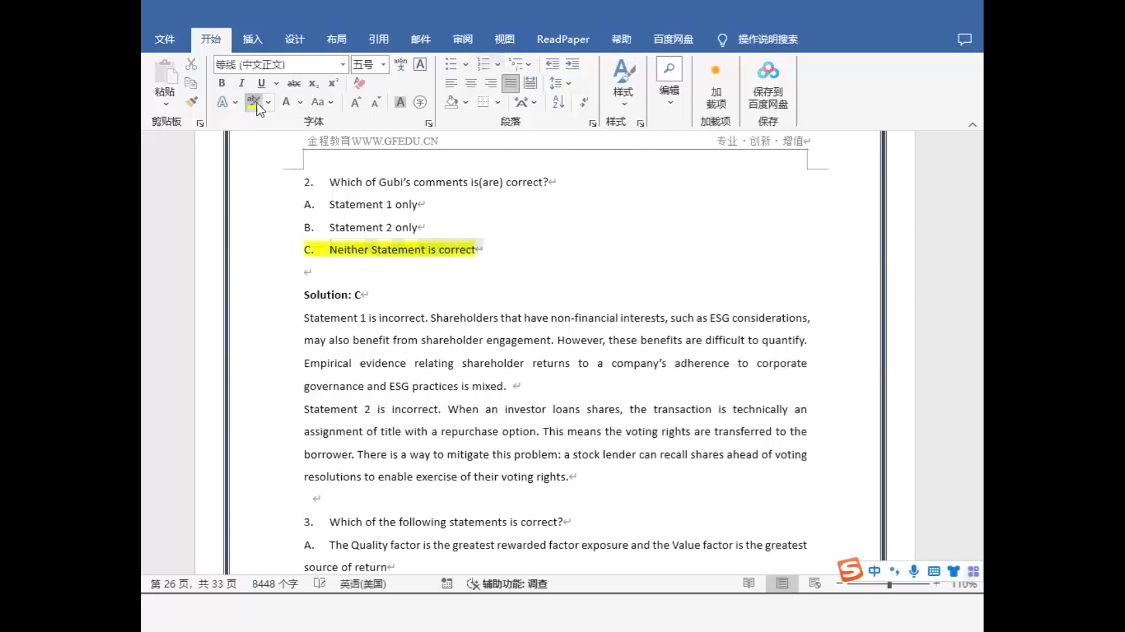
Task: Click the zoom slider in status bar
Action: [889, 584]
